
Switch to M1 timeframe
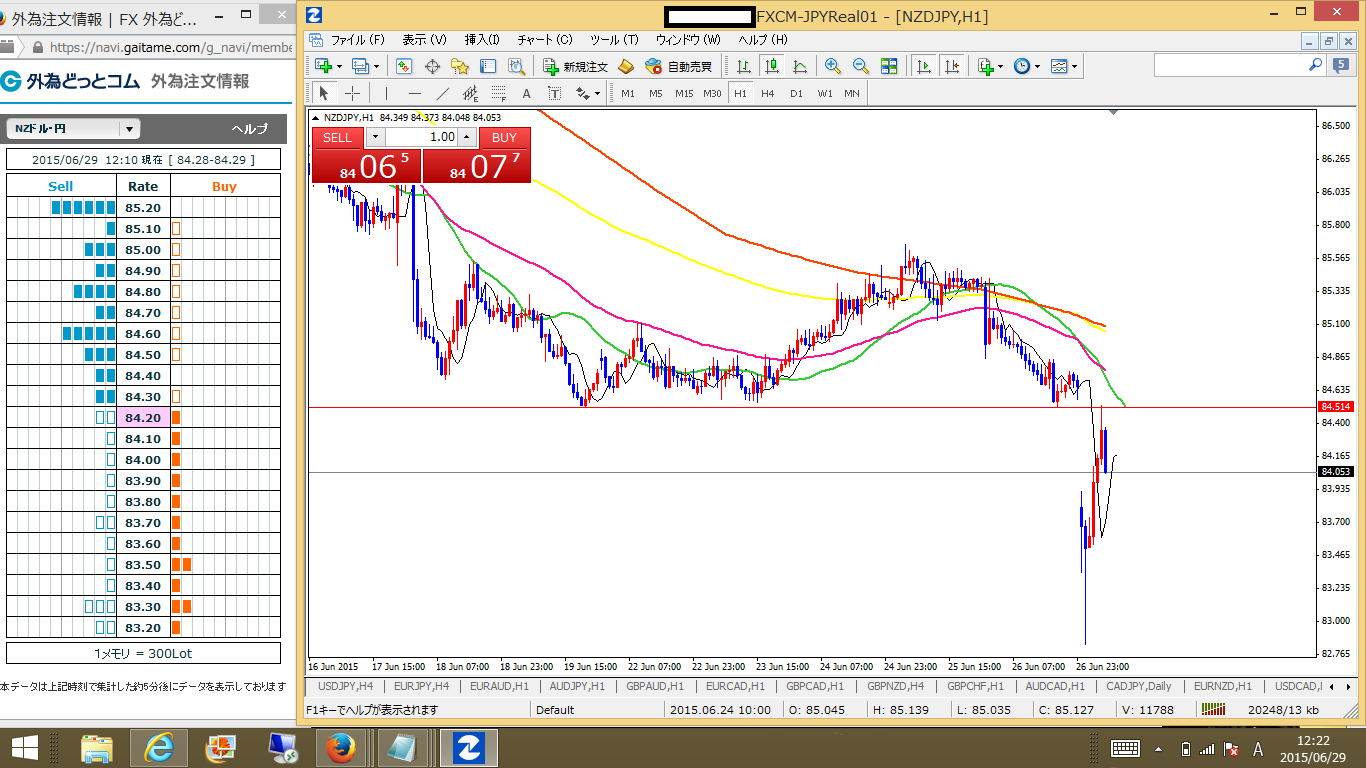coord(628,93)
